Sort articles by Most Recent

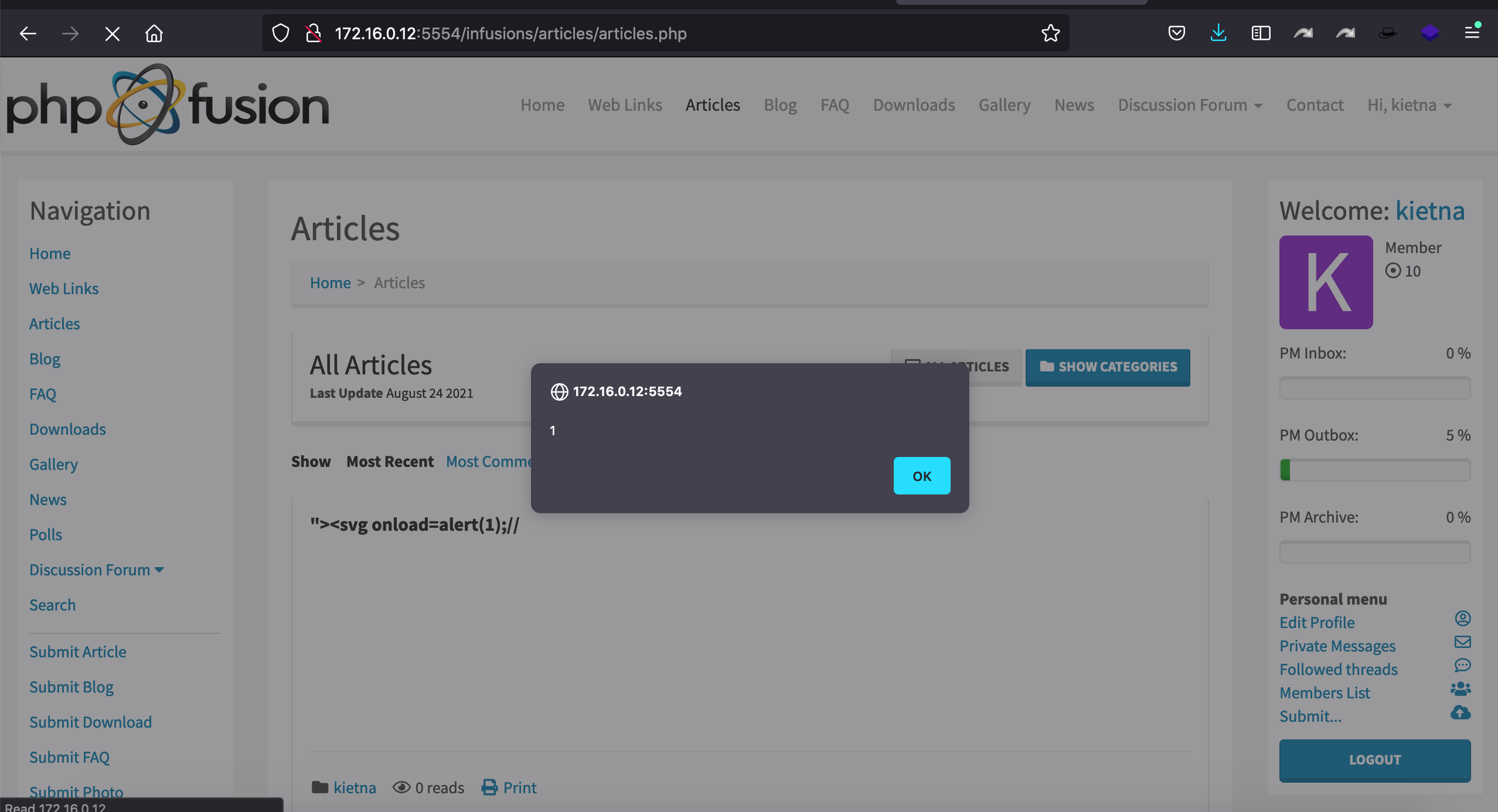[389, 461]
